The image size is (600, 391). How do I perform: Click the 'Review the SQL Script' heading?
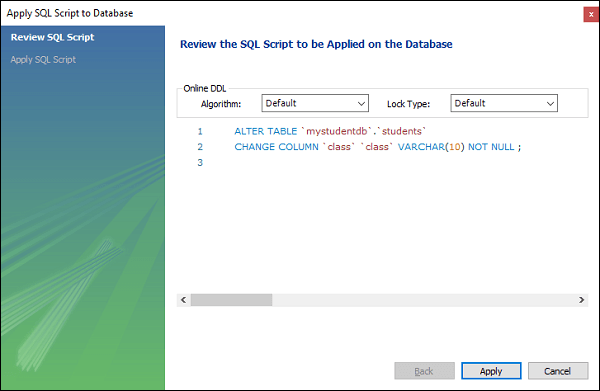click(x=316, y=44)
